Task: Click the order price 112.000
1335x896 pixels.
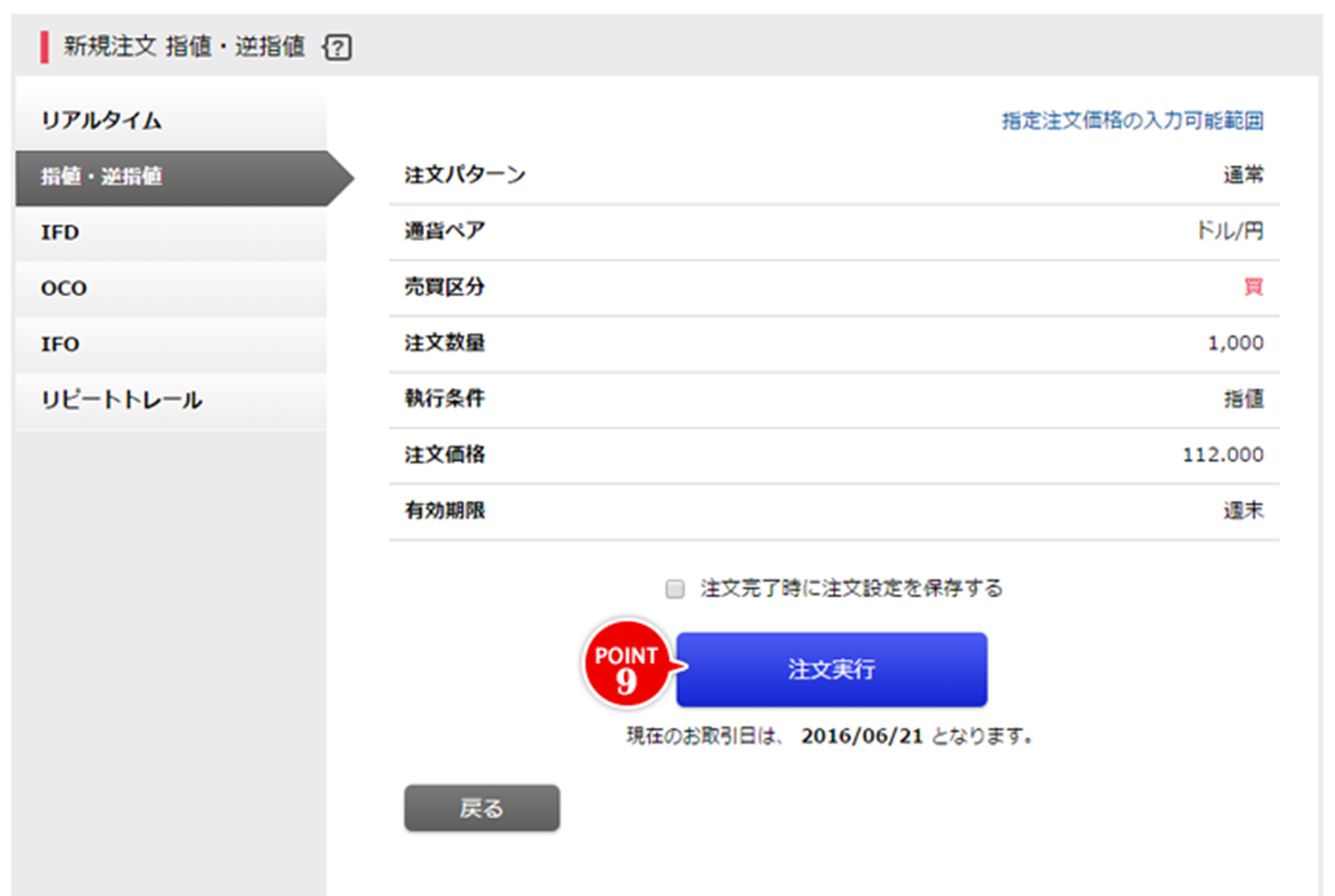Action: point(1222,456)
